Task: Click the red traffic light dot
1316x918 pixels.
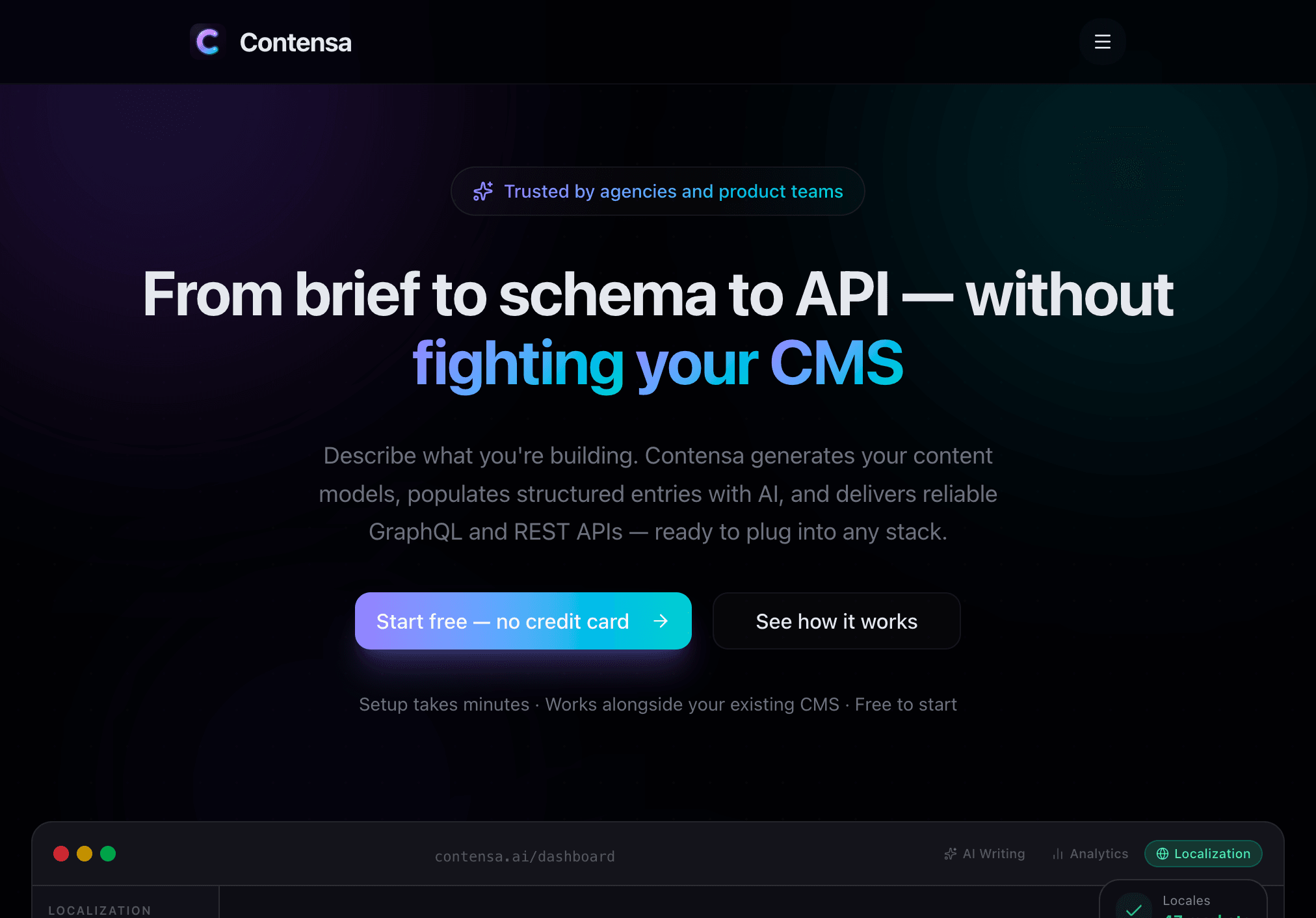Action: click(x=62, y=854)
